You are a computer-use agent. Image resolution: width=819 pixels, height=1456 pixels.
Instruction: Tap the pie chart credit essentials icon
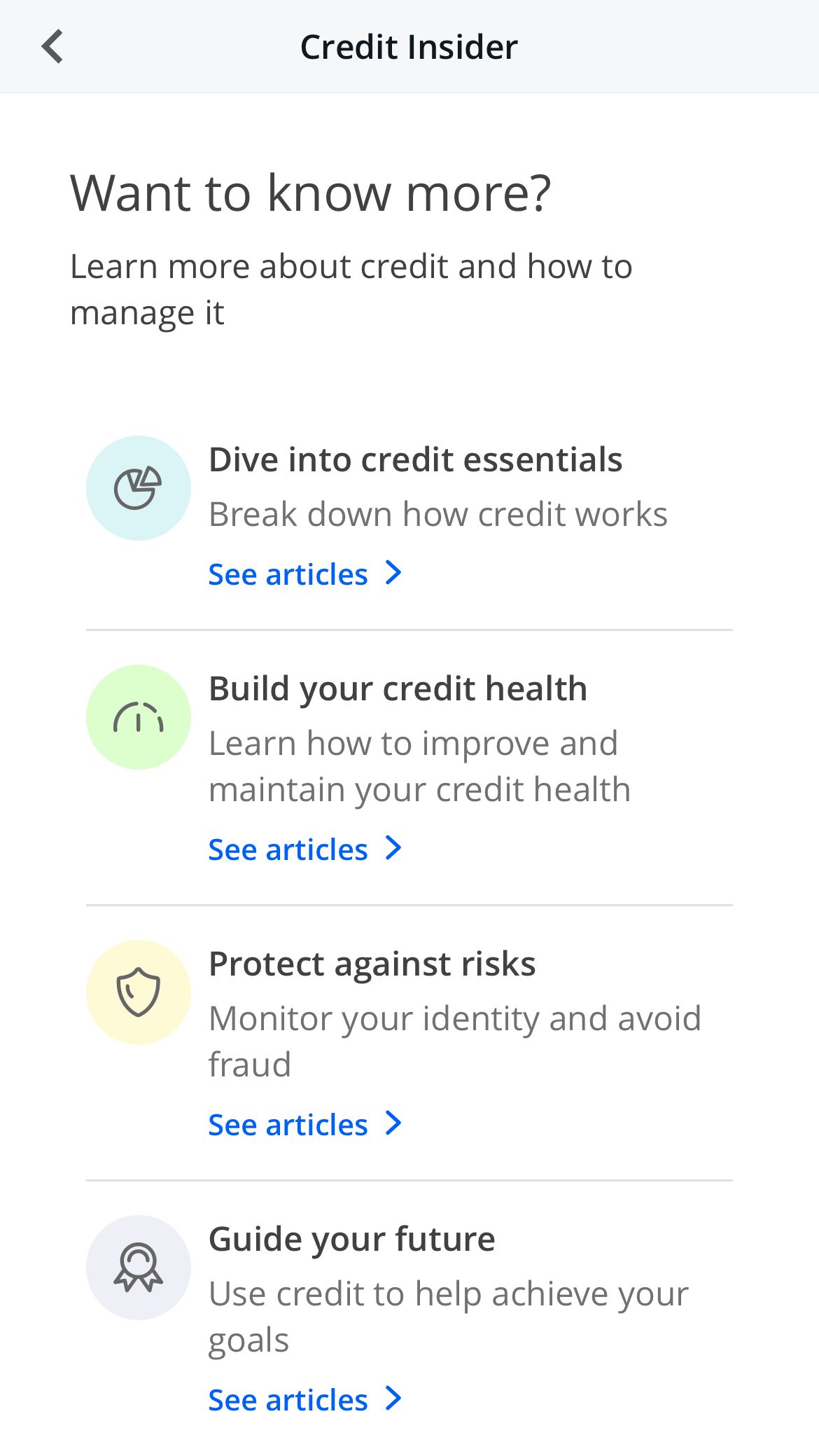point(139,488)
